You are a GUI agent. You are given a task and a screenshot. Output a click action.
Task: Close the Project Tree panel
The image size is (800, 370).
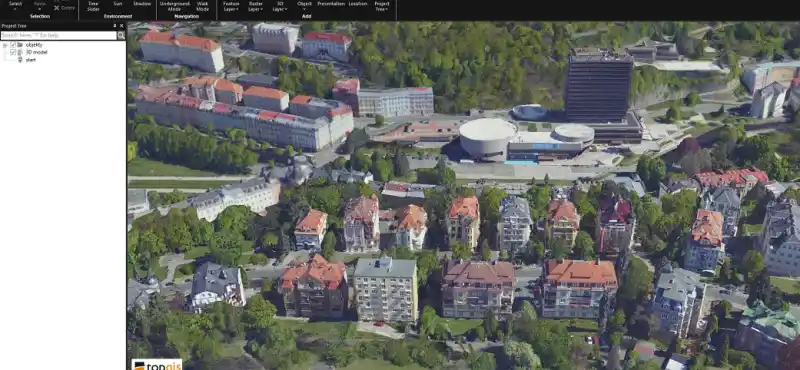[x=121, y=26]
